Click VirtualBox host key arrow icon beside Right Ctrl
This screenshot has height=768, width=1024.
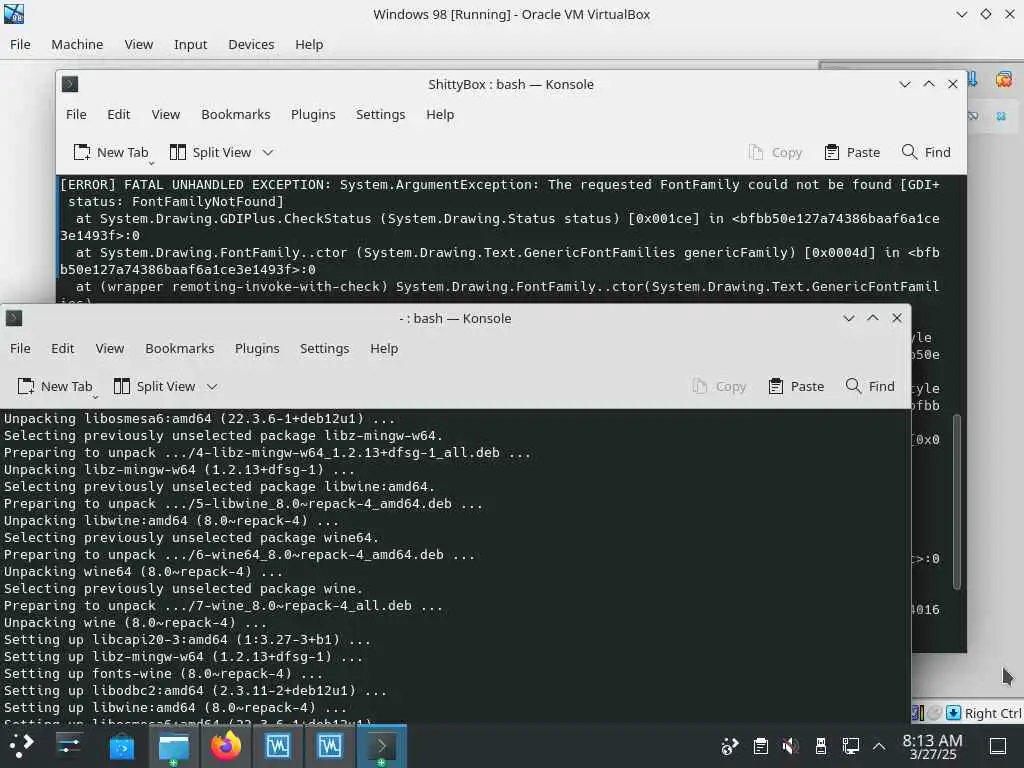(953, 712)
